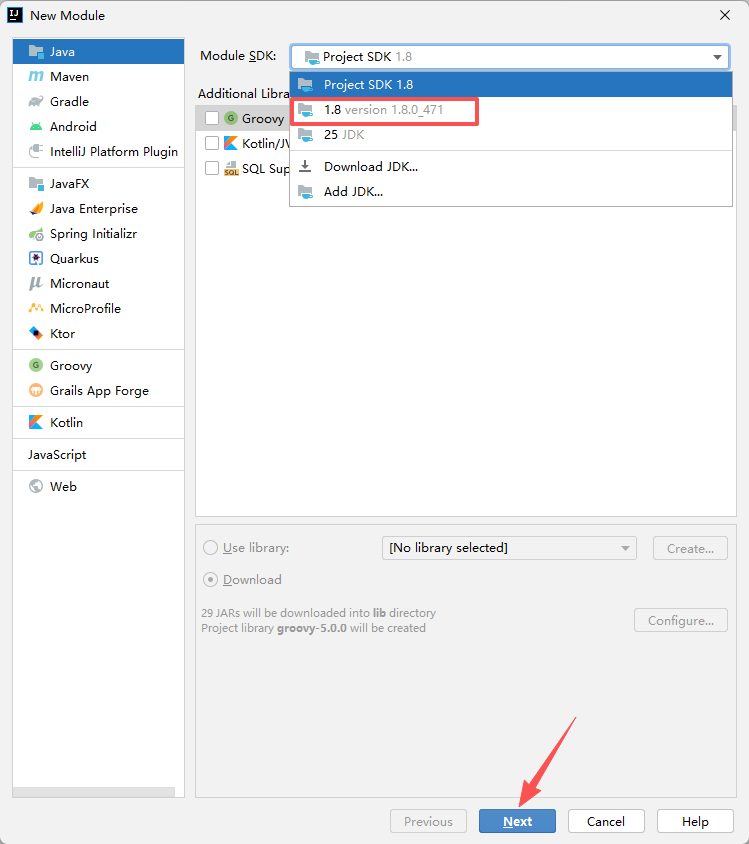Click the Download JDK arrow icon
Screen dimensions: 749x844
pos(305,166)
